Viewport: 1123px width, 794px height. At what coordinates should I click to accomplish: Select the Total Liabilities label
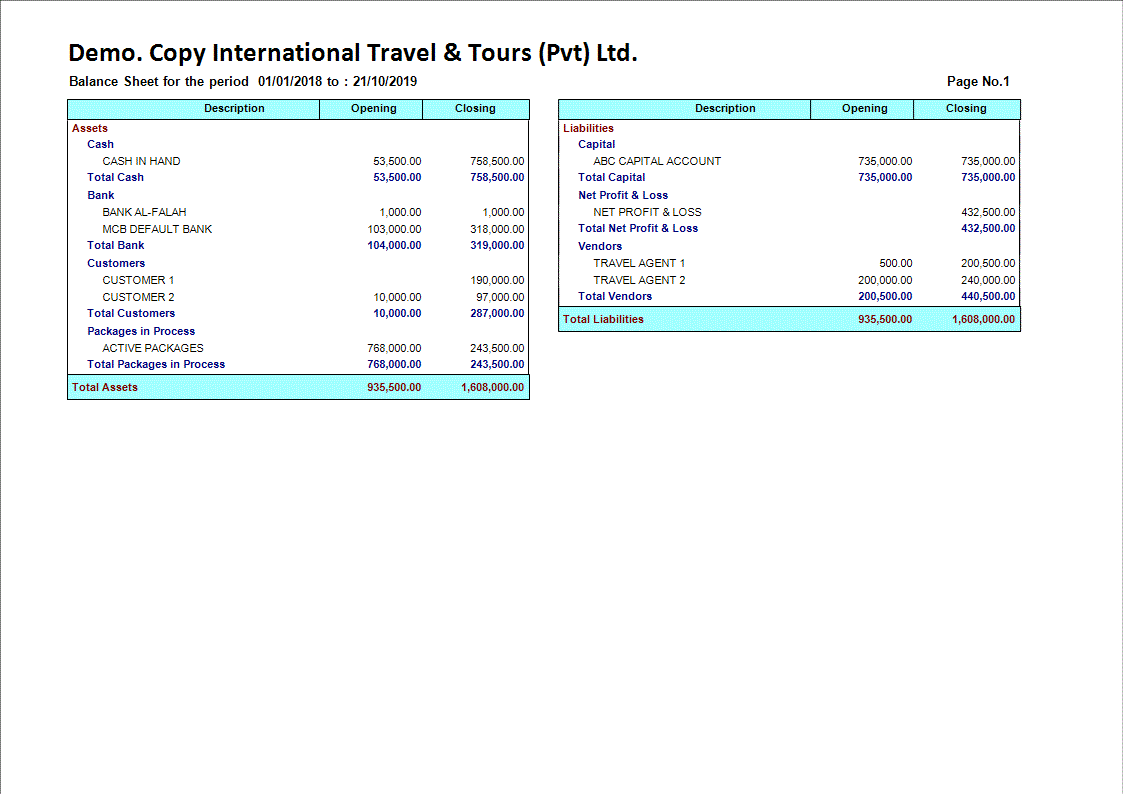[603, 319]
